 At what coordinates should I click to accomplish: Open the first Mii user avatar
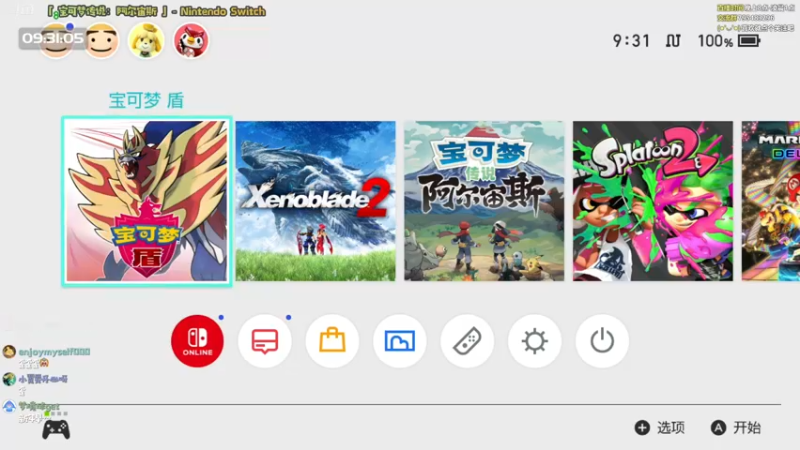point(56,40)
